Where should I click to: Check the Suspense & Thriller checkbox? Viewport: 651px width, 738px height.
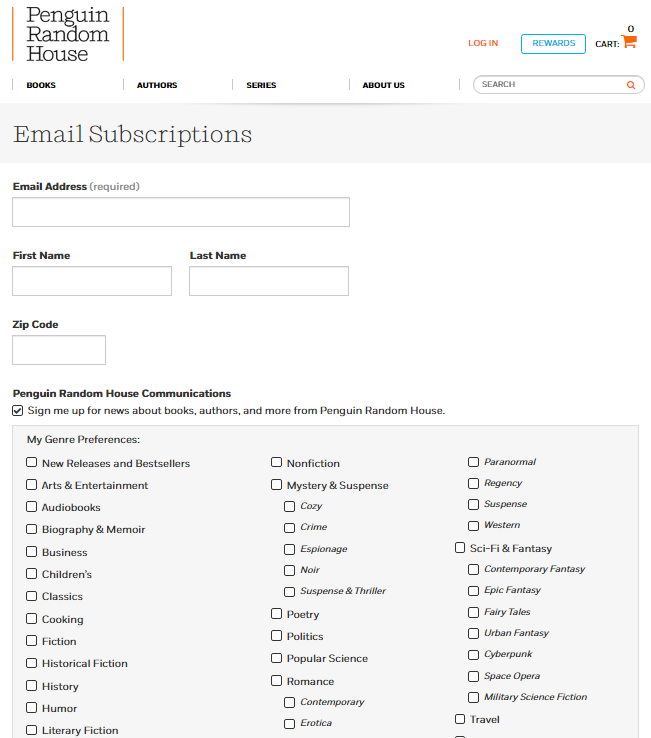click(289, 592)
